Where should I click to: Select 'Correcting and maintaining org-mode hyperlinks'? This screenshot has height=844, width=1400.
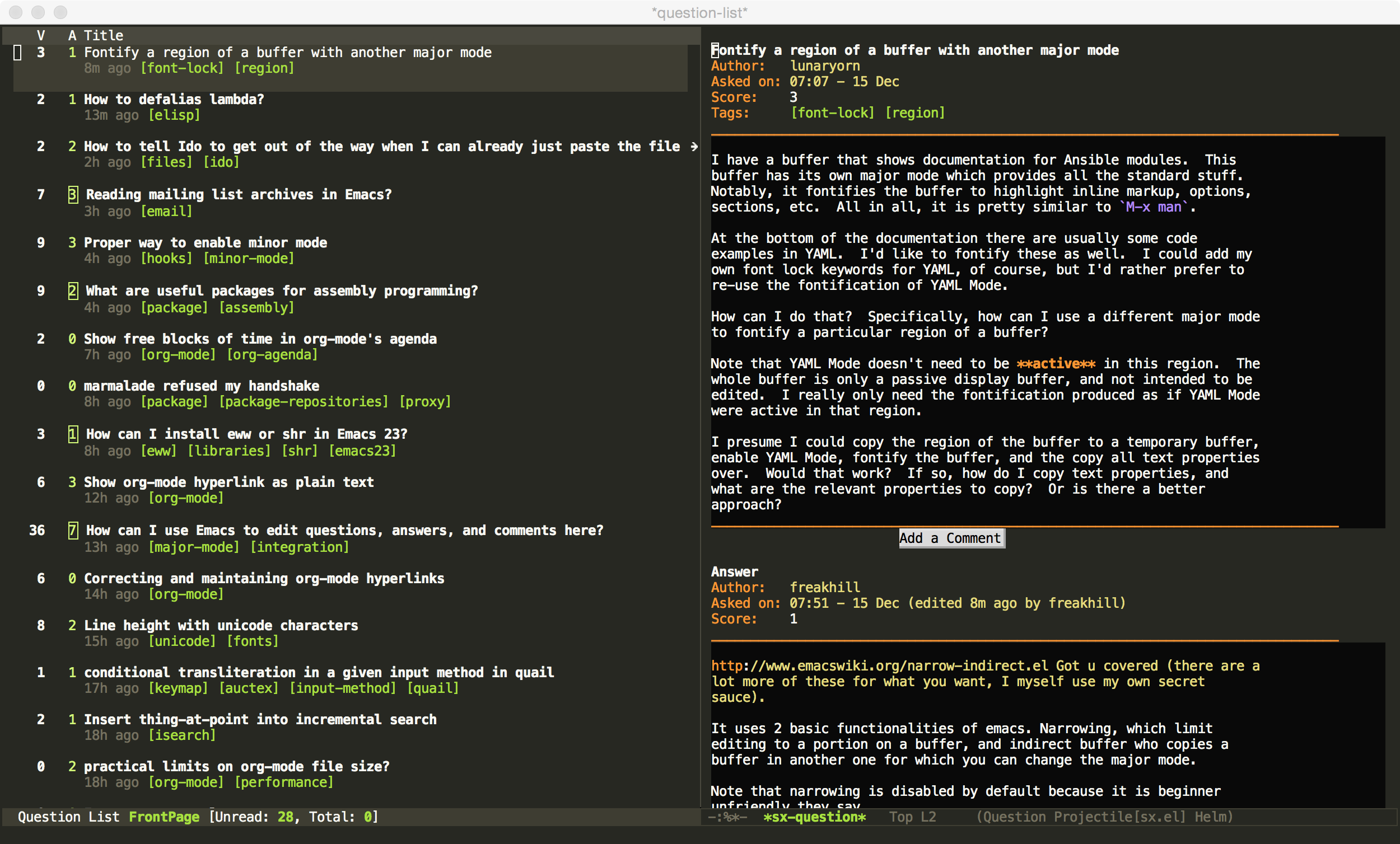pos(264,579)
